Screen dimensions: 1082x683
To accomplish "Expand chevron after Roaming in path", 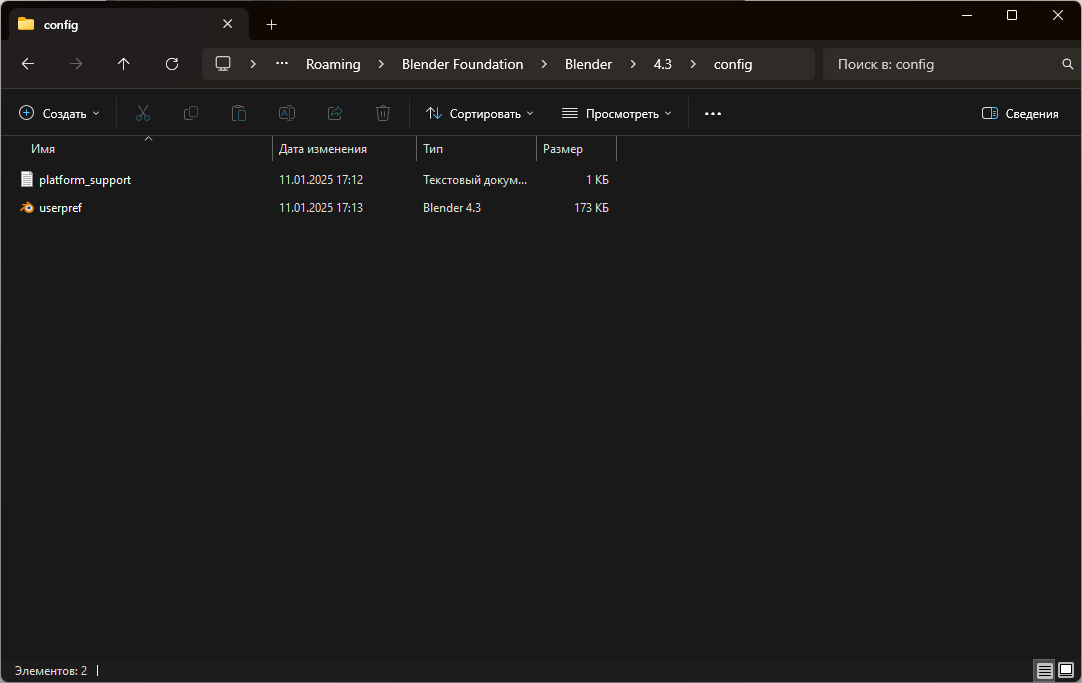I will click(x=381, y=64).
